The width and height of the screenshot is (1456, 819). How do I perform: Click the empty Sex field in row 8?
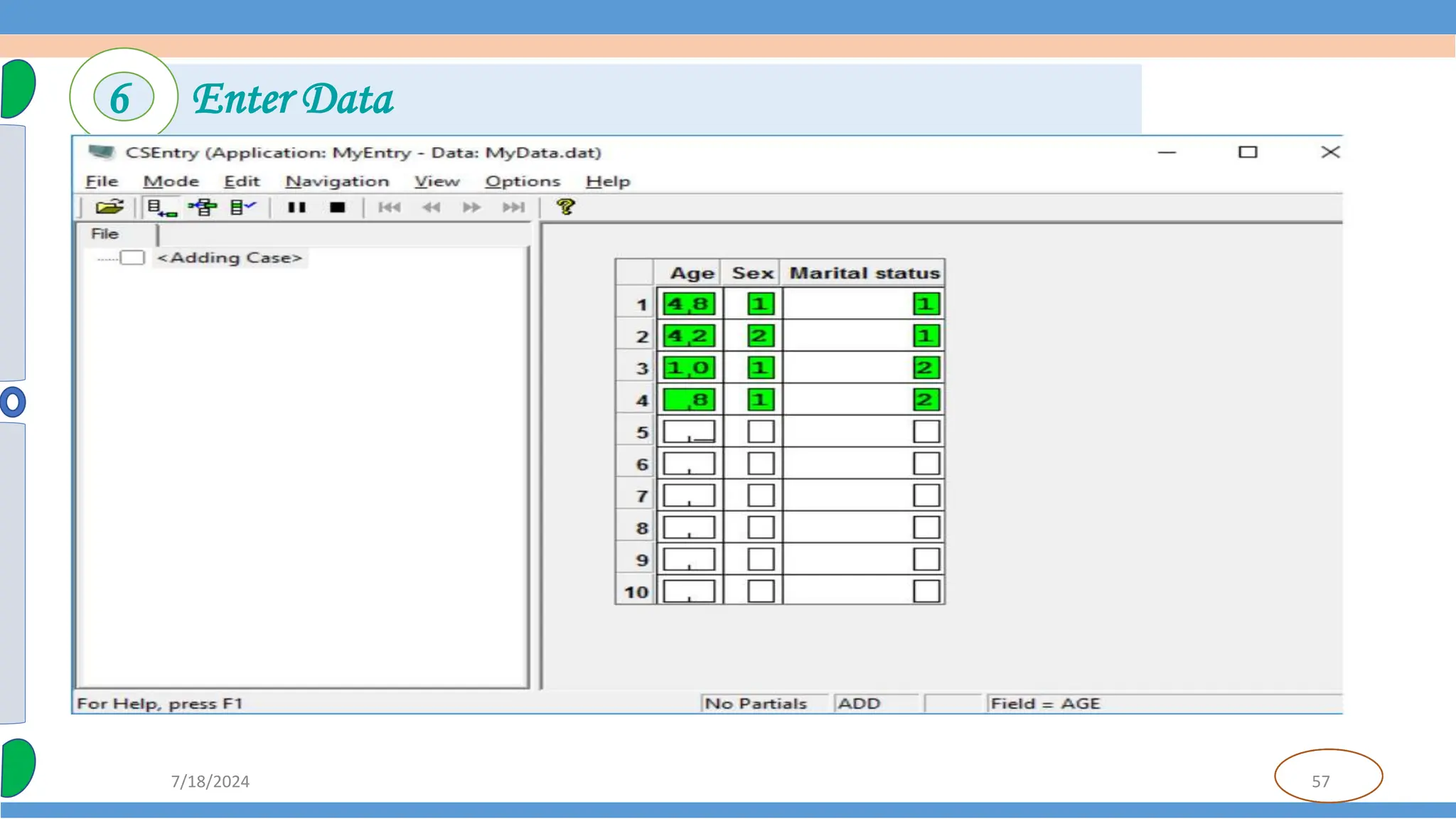point(761,528)
